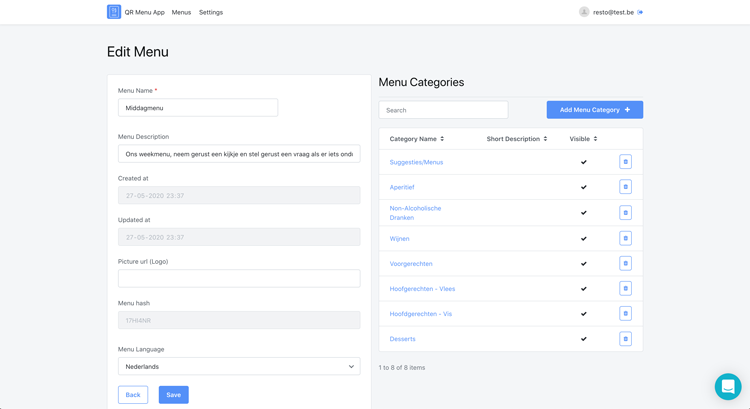
Task: Focus the category Search field
Action: (x=443, y=110)
